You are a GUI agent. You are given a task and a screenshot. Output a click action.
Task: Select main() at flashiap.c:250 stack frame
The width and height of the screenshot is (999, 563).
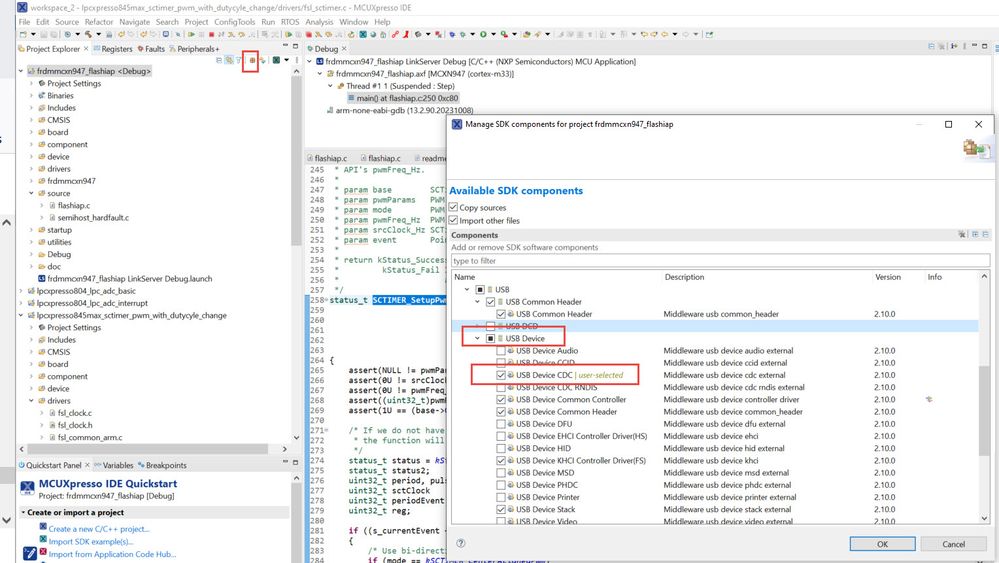(403, 98)
